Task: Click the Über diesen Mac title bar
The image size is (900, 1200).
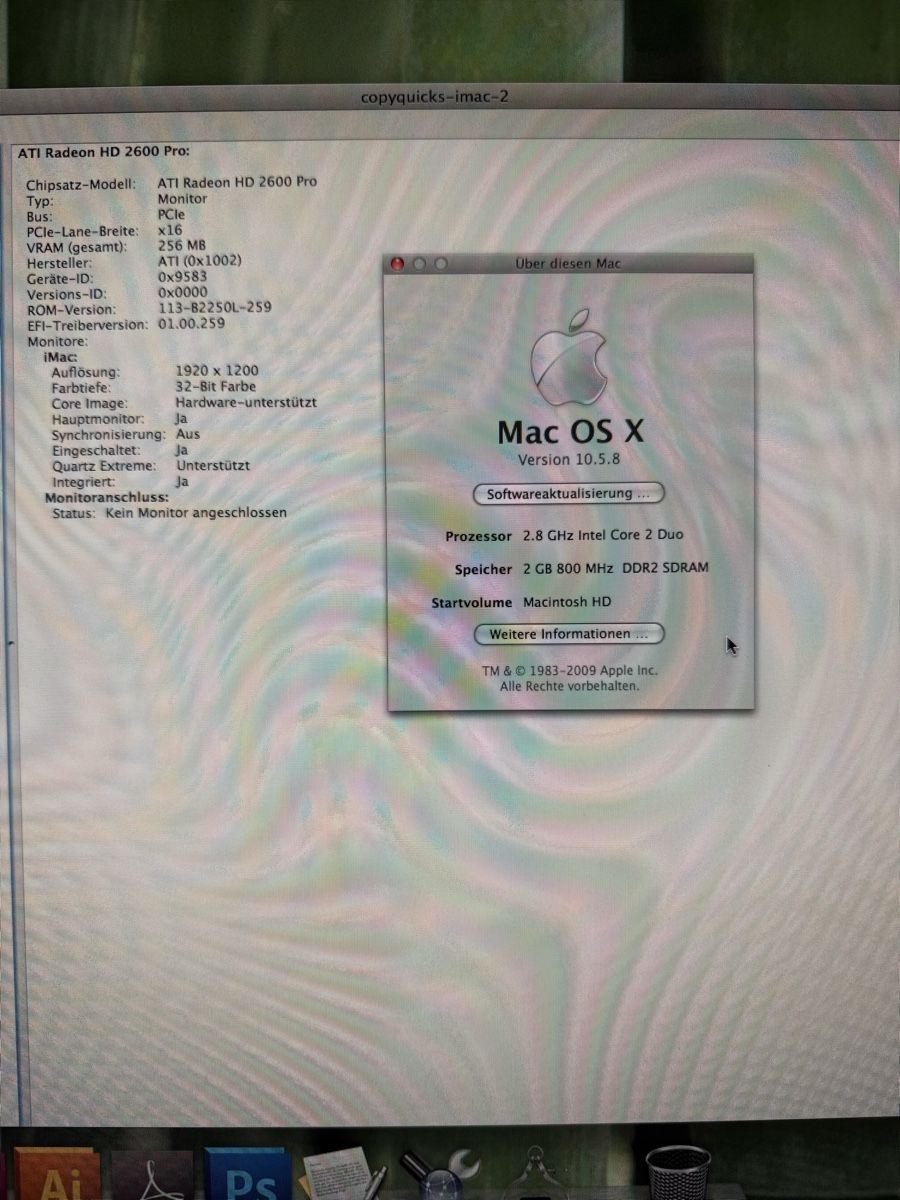Action: (568, 263)
